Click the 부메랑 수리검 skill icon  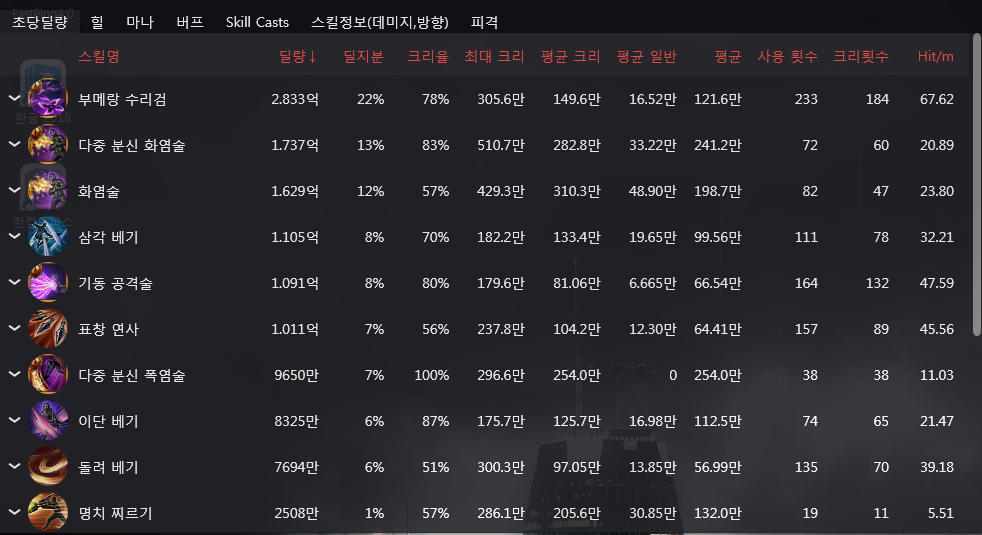click(48, 99)
